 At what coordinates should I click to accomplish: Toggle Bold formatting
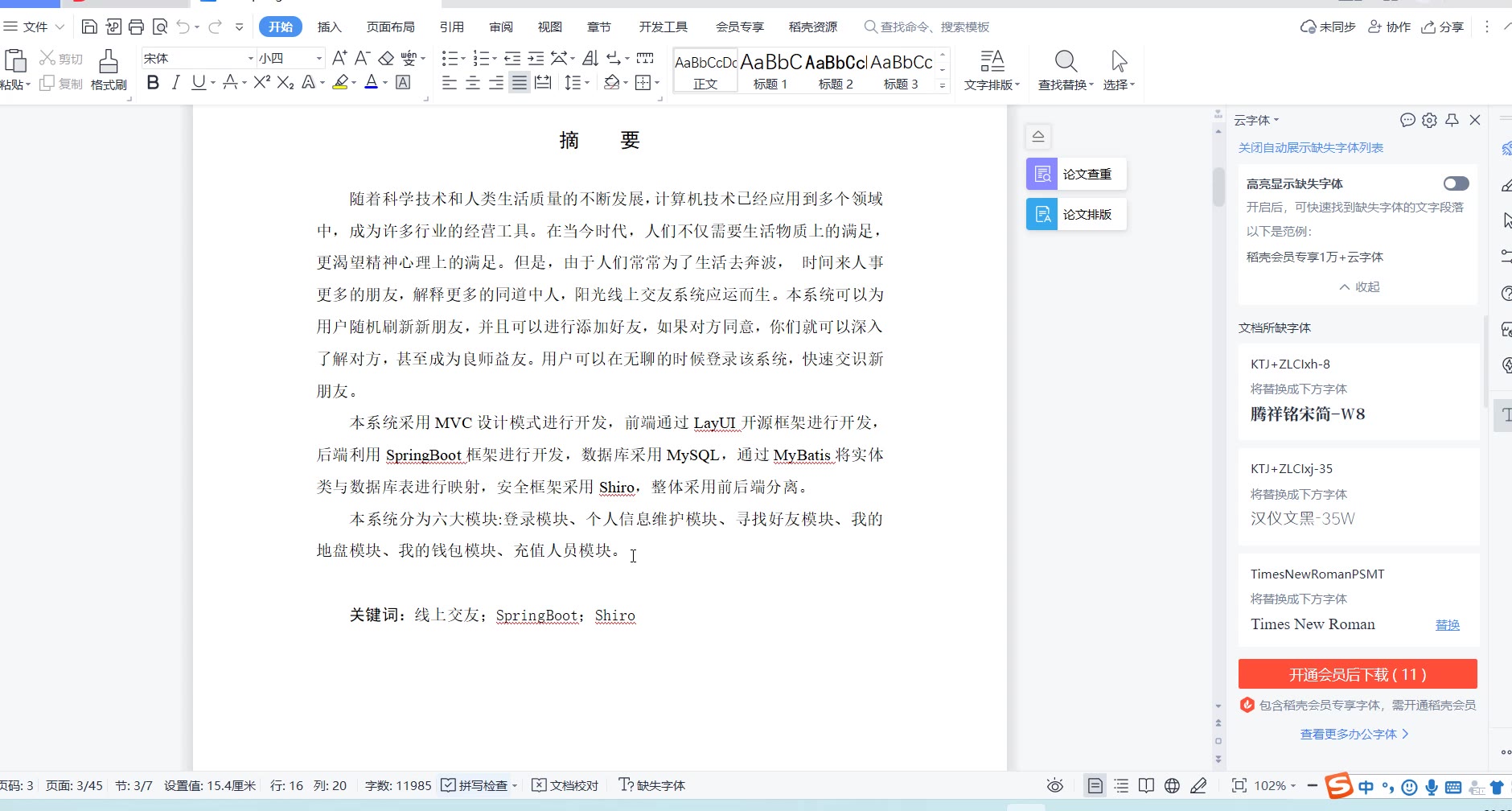tap(153, 82)
